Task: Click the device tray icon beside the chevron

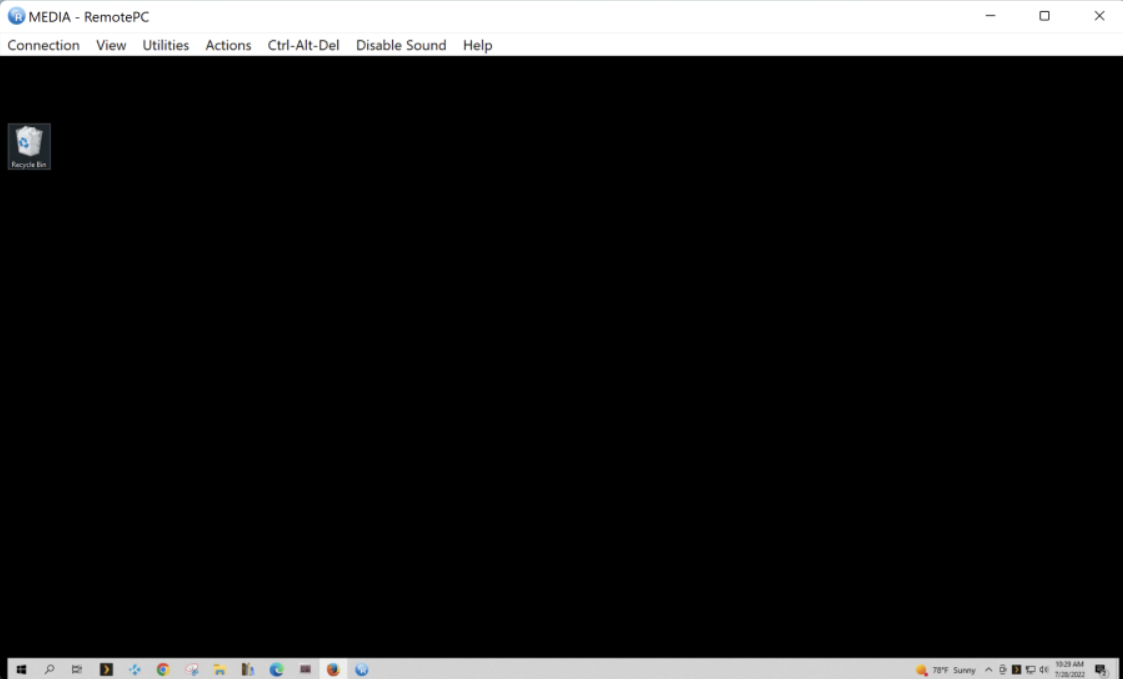Action: pyautogui.click(x=1003, y=670)
